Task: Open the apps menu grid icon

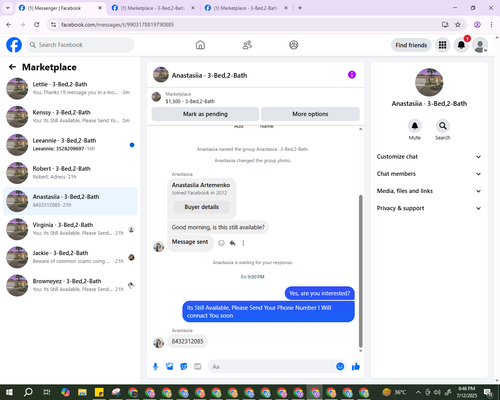Action: pyautogui.click(x=442, y=45)
